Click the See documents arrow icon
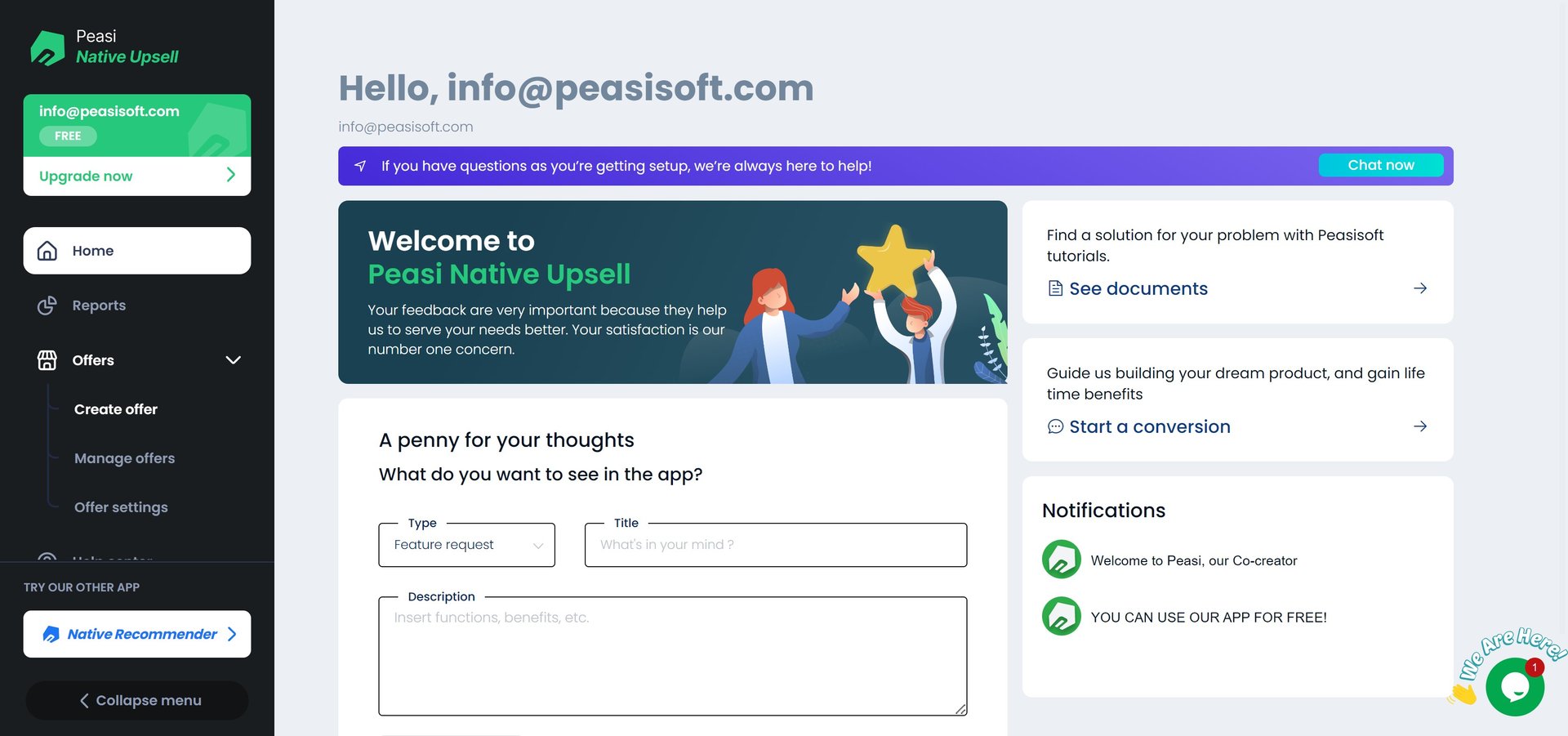 pos(1420,288)
